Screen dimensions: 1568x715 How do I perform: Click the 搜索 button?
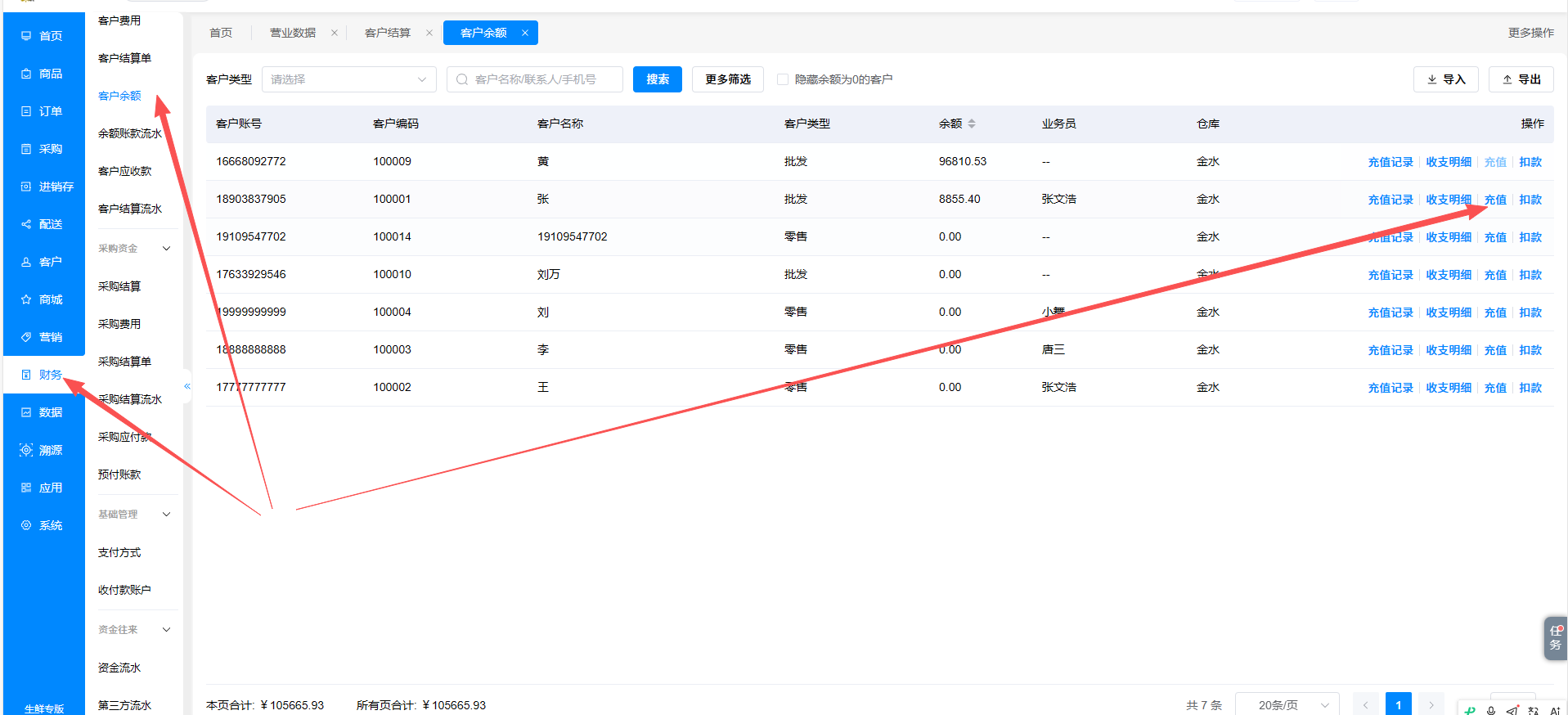(x=658, y=79)
